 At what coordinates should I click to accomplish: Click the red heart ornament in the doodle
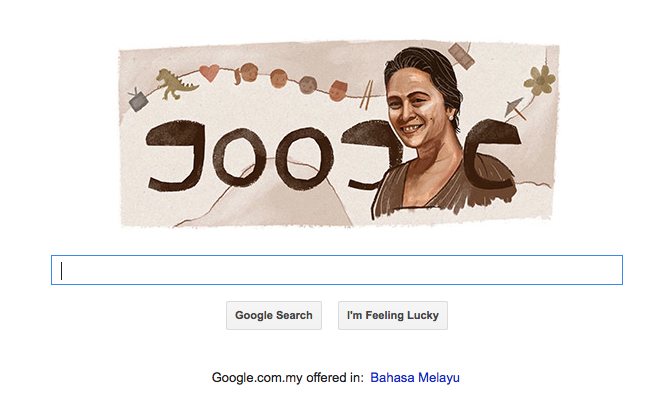coord(209,73)
